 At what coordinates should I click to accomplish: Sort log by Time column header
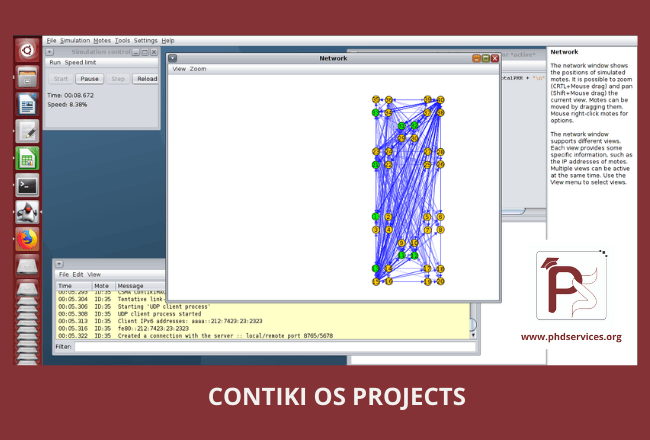74,286
